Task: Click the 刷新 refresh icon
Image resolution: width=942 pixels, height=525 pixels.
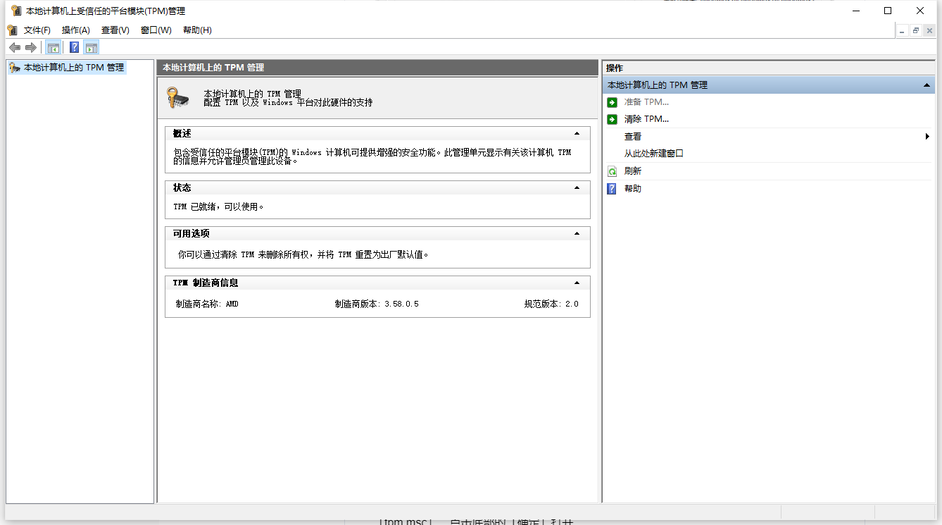Action: (612, 172)
